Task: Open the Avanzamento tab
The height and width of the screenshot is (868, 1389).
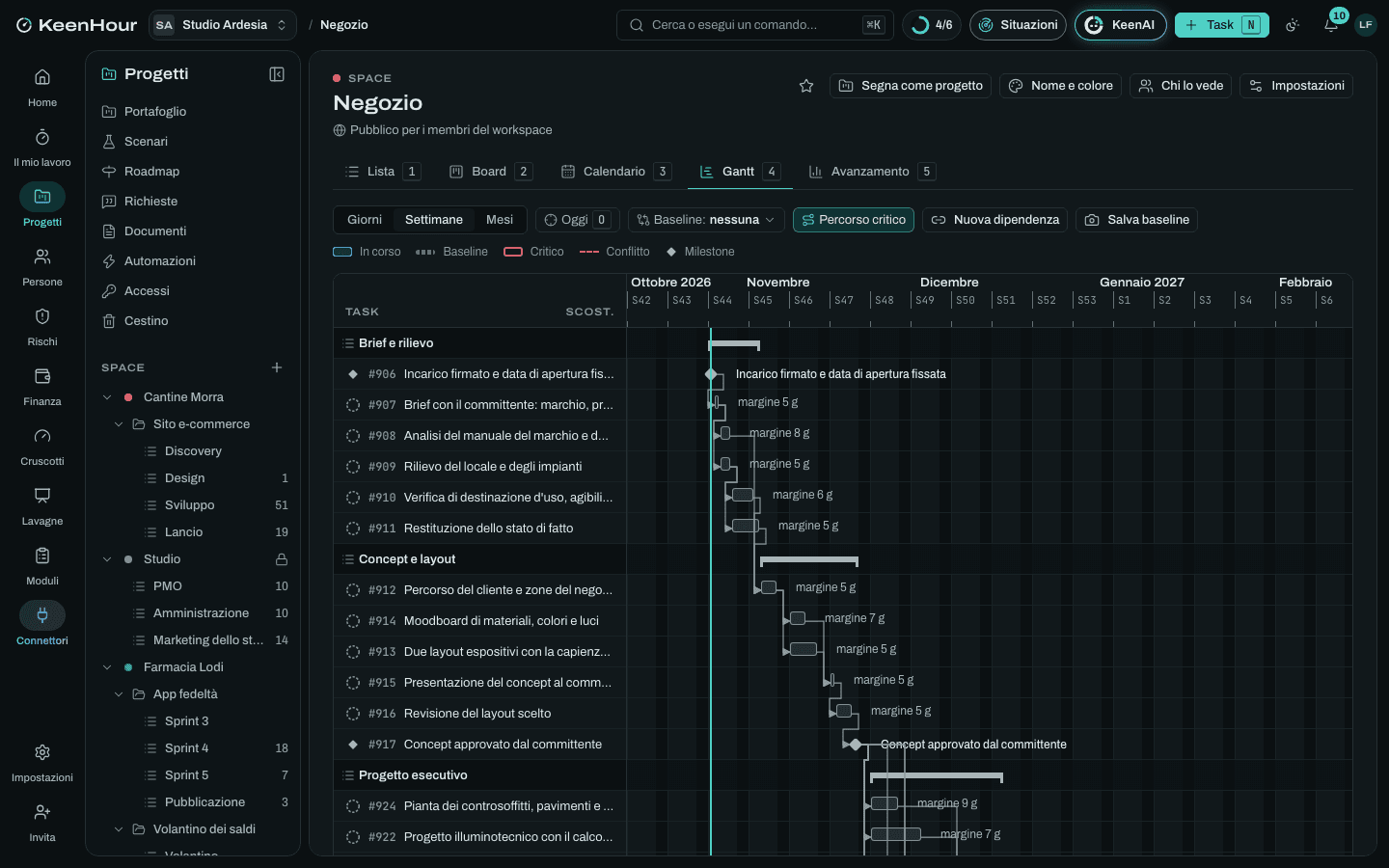Action: 872,172
